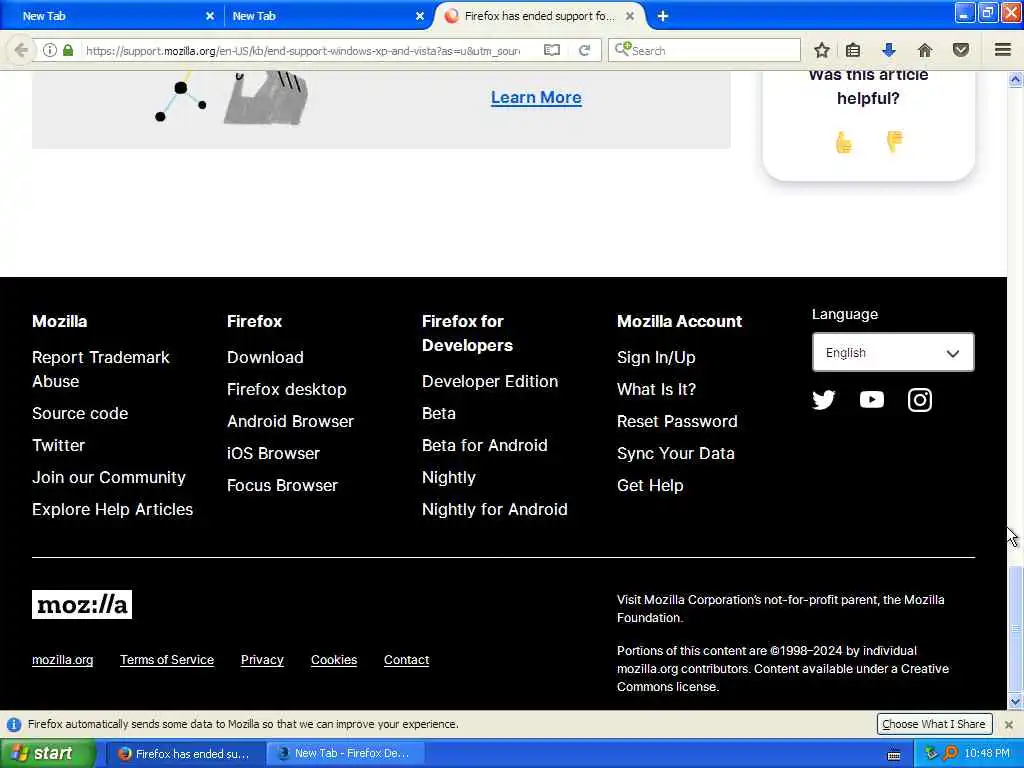Vote article helpful with thumbs up
The height and width of the screenshot is (768, 1024).
(844, 142)
